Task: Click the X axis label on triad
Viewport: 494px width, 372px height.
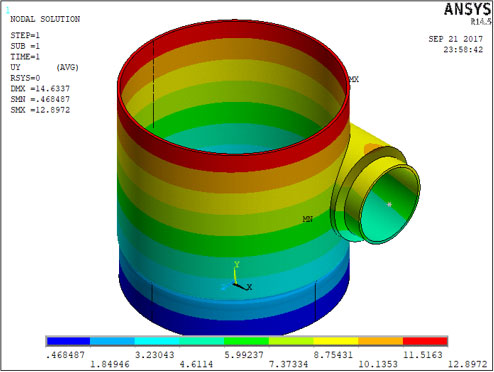Action: click(x=249, y=287)
